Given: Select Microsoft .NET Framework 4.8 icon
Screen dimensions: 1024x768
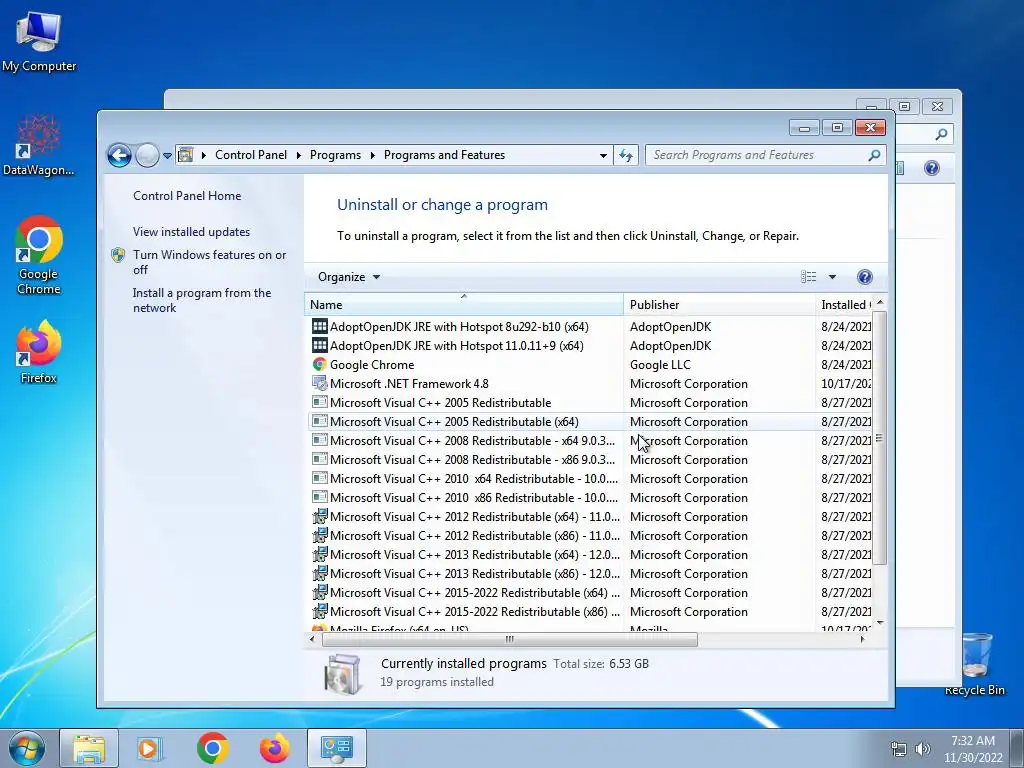Looking at the screenshot, I should [x=319, y=383].
